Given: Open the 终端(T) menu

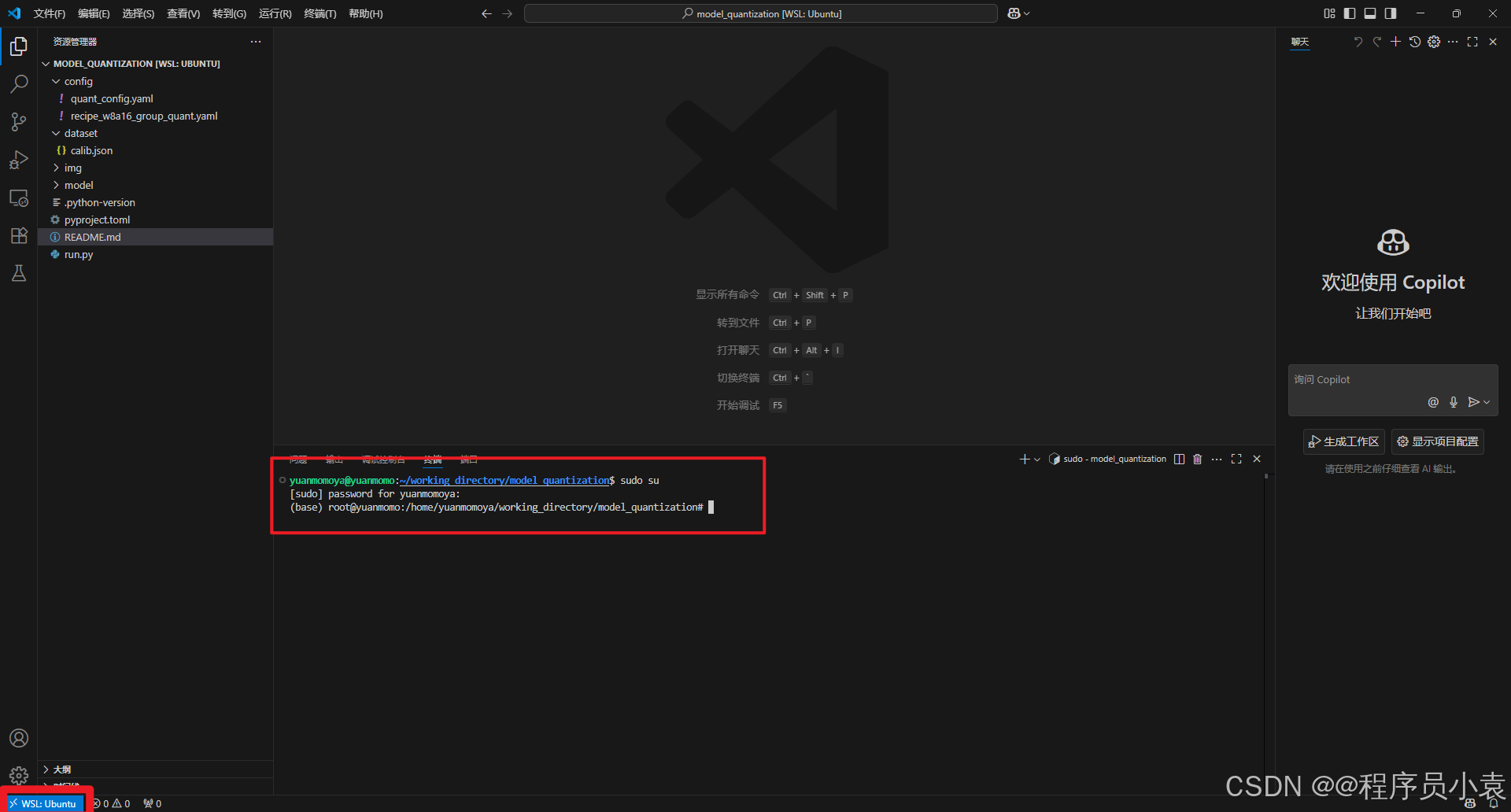Looking at the screenshot, I should (x=320, y=13).
